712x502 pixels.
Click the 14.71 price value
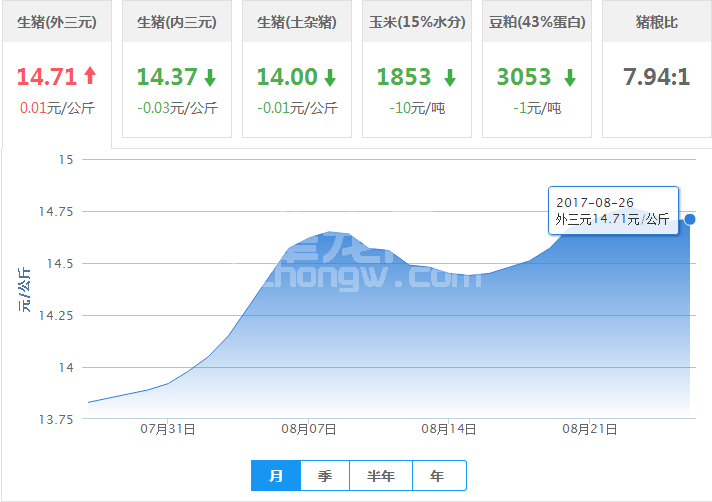click(x=47, y=77)
